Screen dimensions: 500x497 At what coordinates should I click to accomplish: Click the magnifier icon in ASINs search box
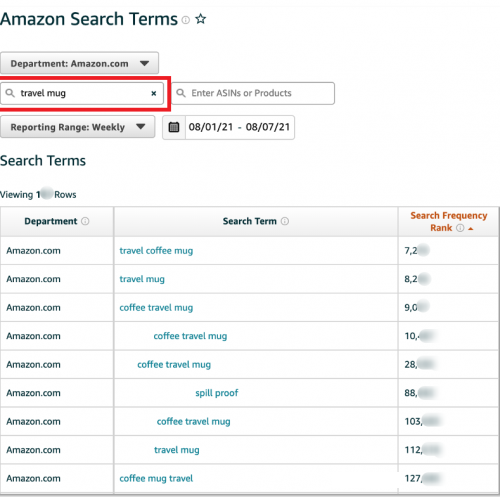(x=181, y=93)
